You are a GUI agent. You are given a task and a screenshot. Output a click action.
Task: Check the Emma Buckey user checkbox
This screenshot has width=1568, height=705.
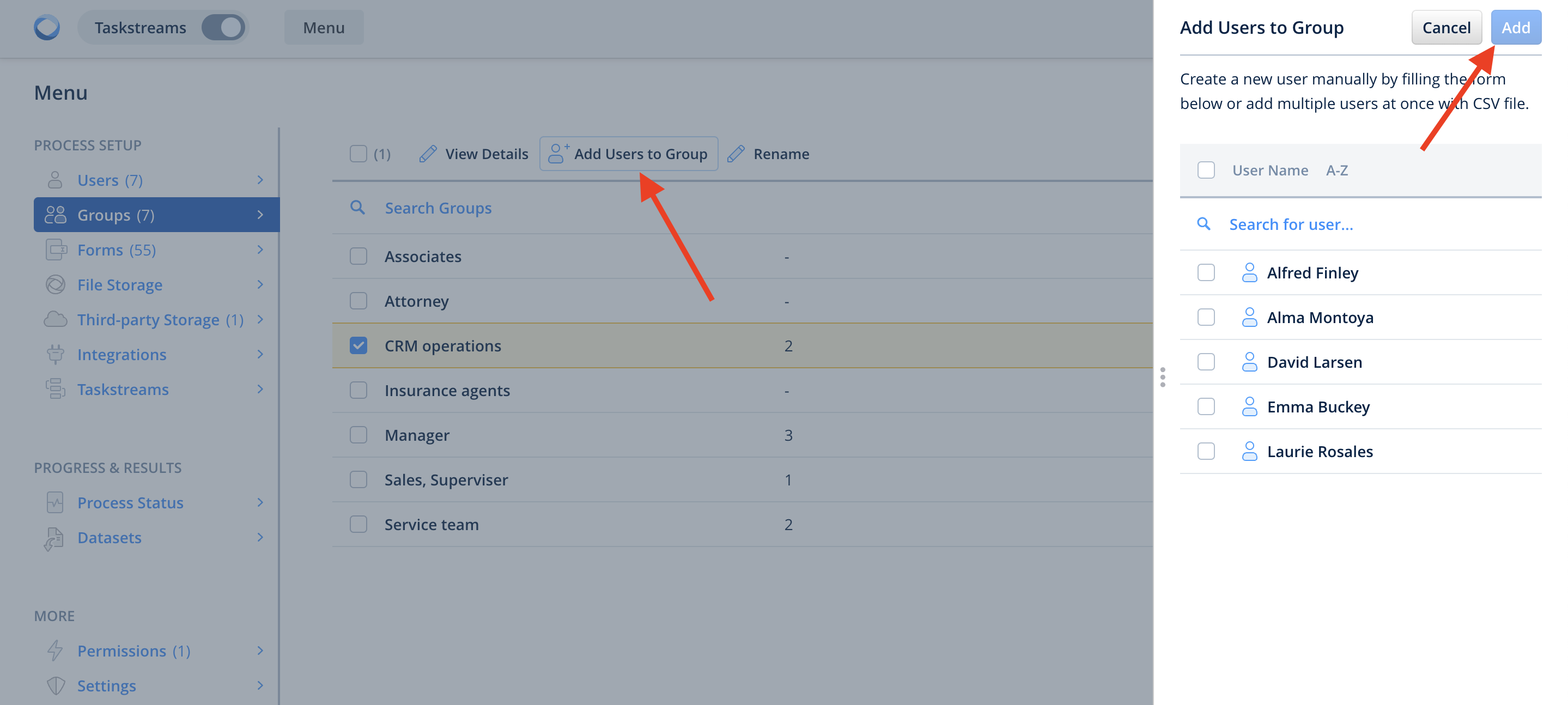(1205, 406)
